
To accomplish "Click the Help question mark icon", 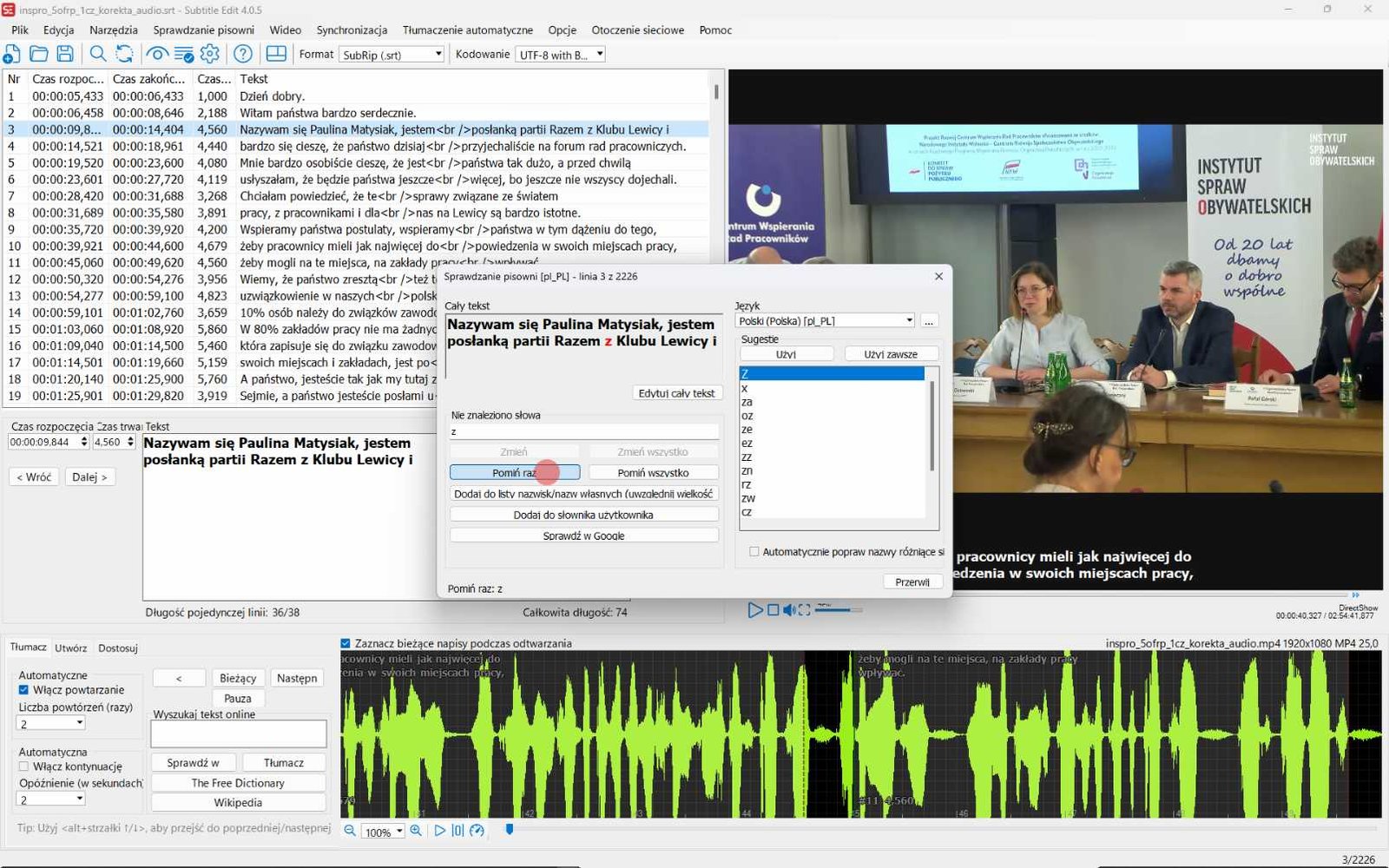I will pos(243,54).
